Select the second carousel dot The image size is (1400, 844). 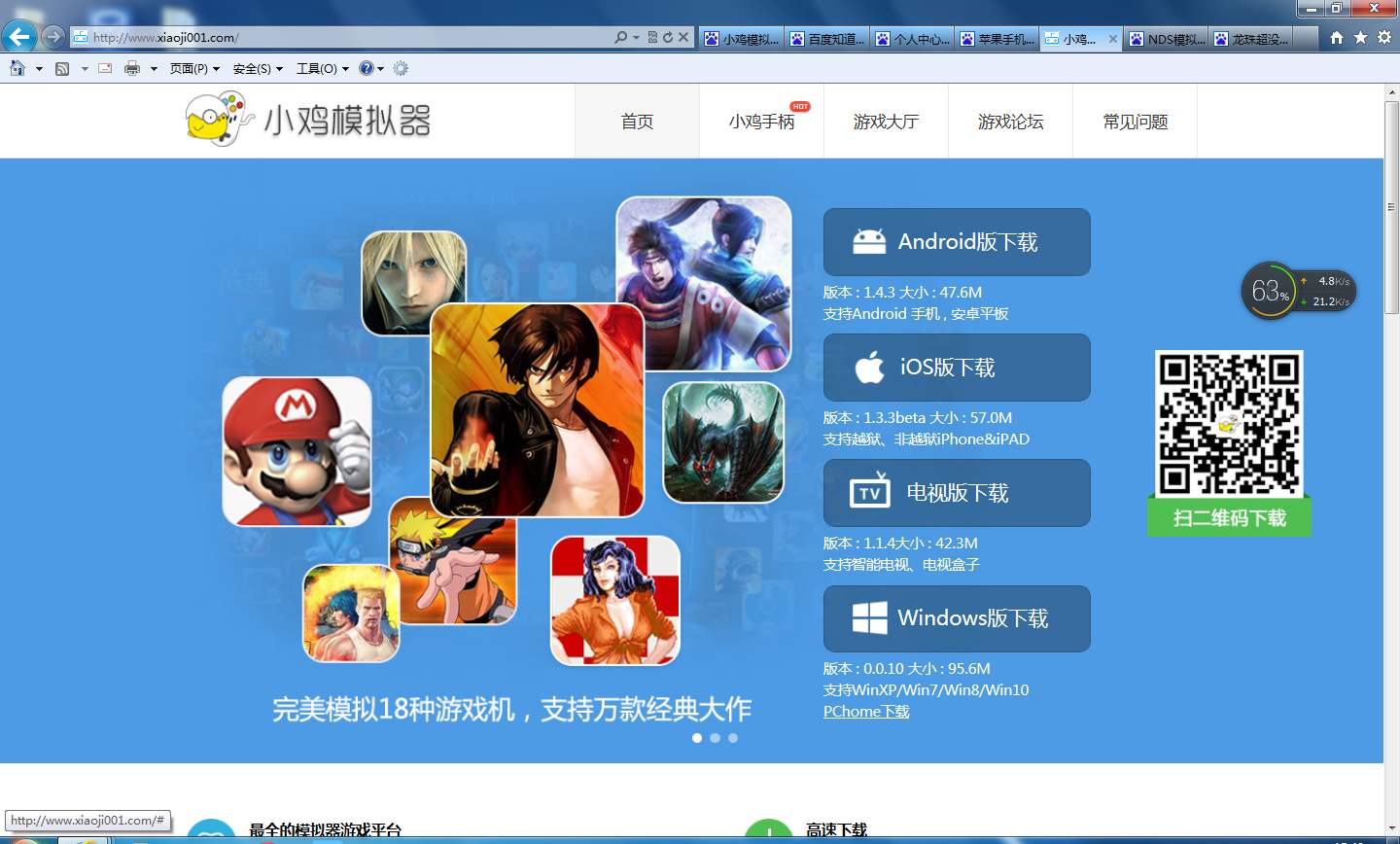coord(715,738)
